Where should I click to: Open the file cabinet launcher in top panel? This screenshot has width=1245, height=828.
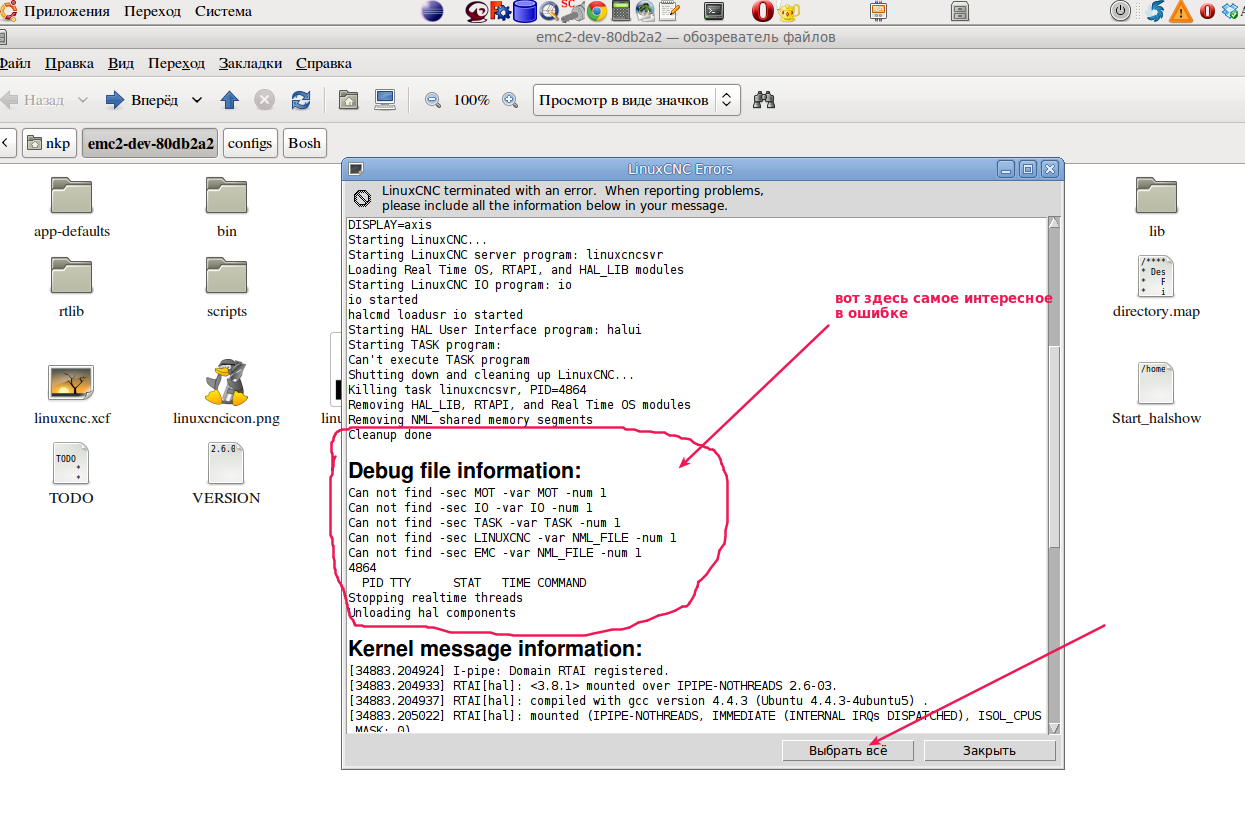(x=960, y=12)
